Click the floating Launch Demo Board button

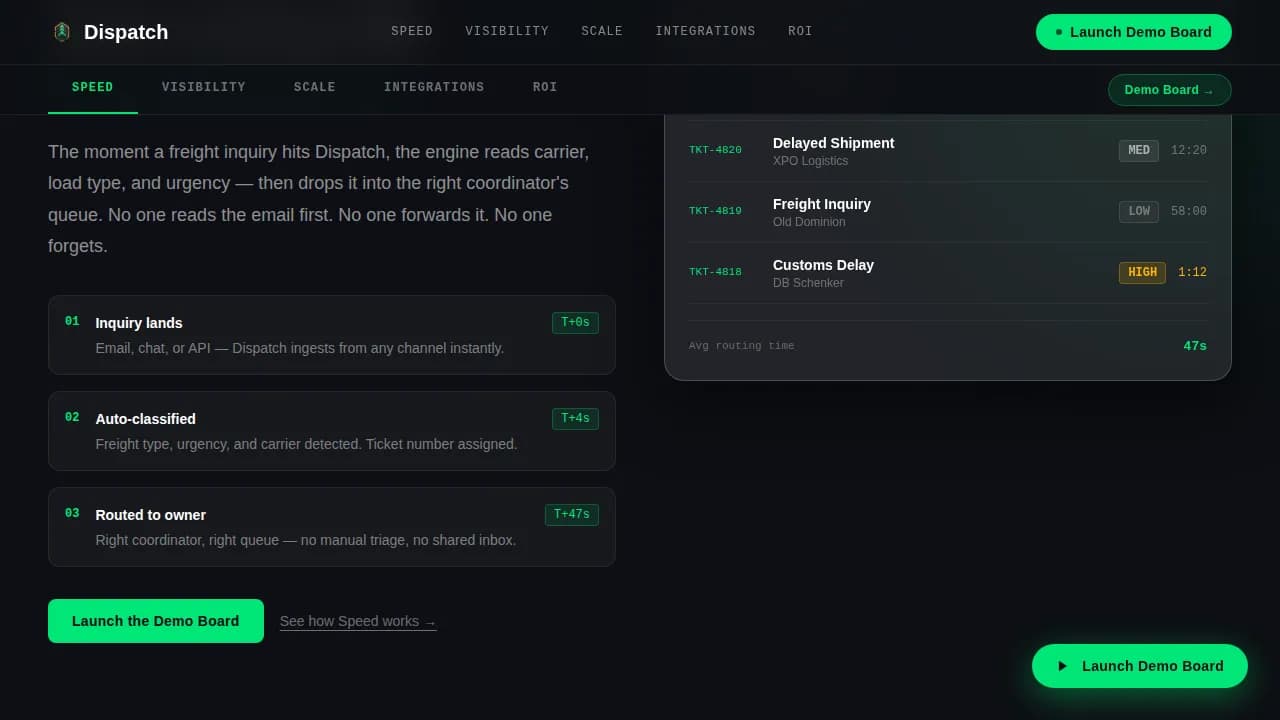coord(1139,666)
